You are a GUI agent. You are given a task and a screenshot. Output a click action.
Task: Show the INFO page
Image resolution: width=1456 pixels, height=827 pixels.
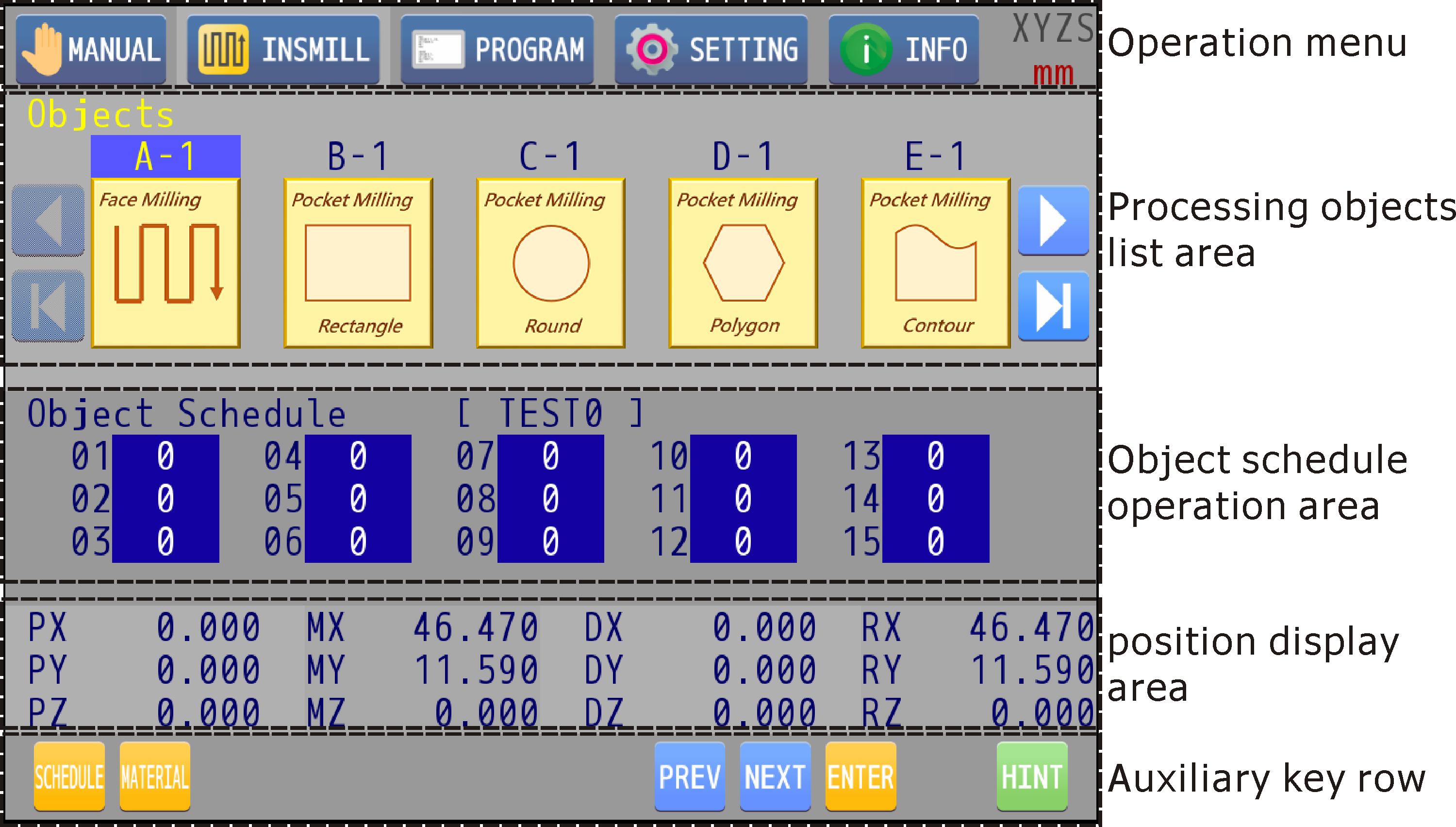pyautogui.click(x=903, y=50)
